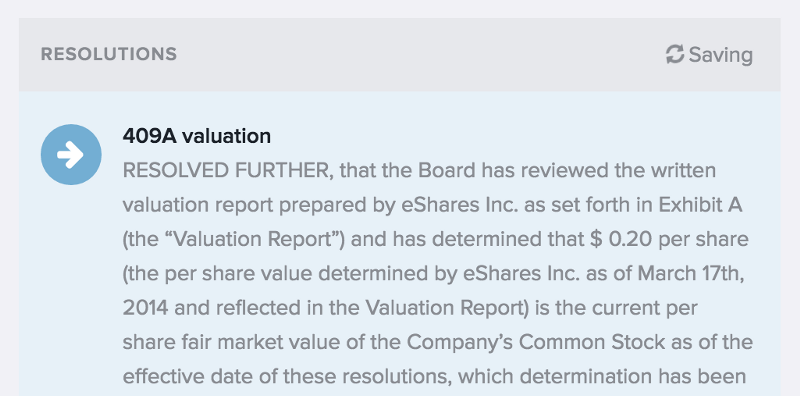Click the Saving status text
The height and width of the screenshot is (396, 800).
click(720, 55)
